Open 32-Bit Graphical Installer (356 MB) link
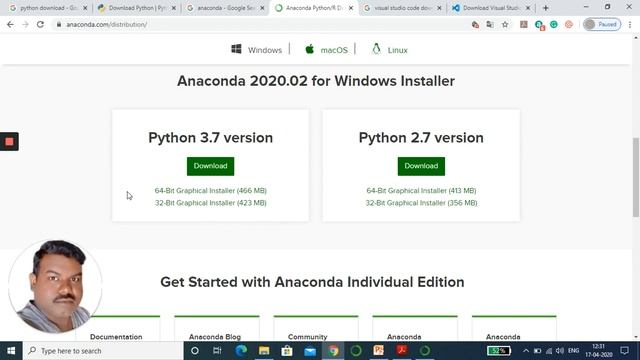The width and height of the screenshot is (640, 360). (421, 203)
